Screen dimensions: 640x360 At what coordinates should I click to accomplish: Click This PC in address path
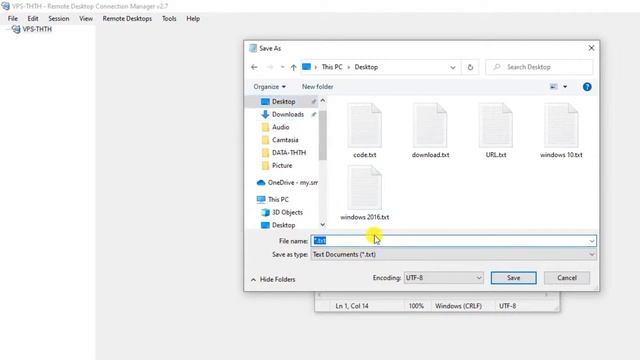(x=332, y=67)
